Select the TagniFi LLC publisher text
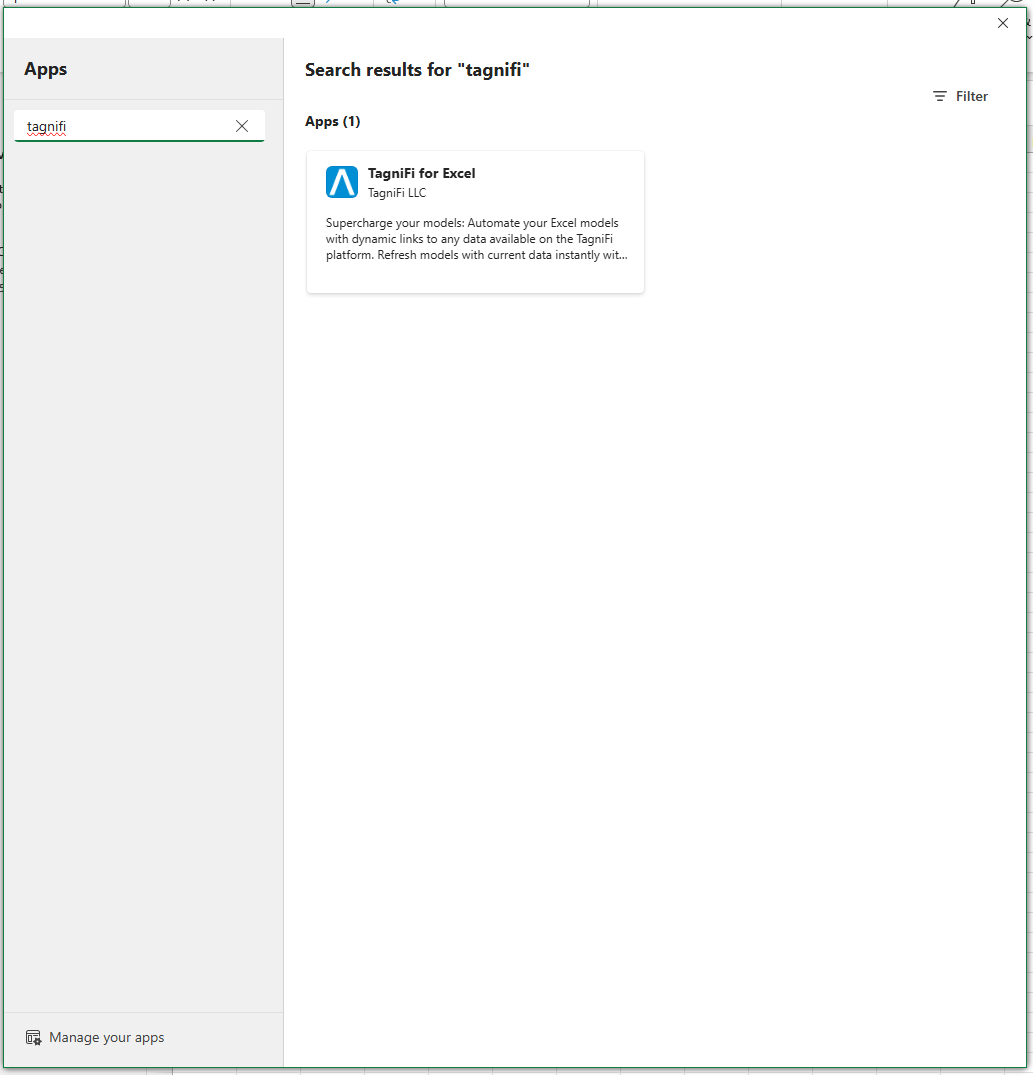 click(397, 193)
